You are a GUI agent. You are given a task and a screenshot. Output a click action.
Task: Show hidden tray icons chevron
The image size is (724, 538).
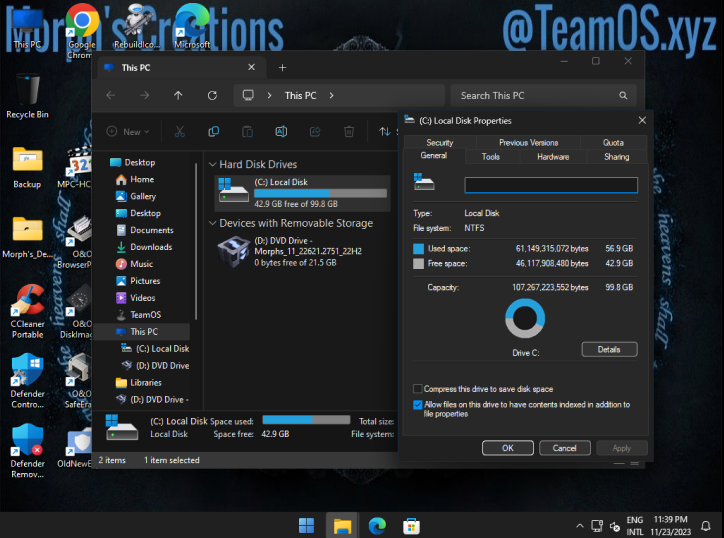click(x=580, y=526)
